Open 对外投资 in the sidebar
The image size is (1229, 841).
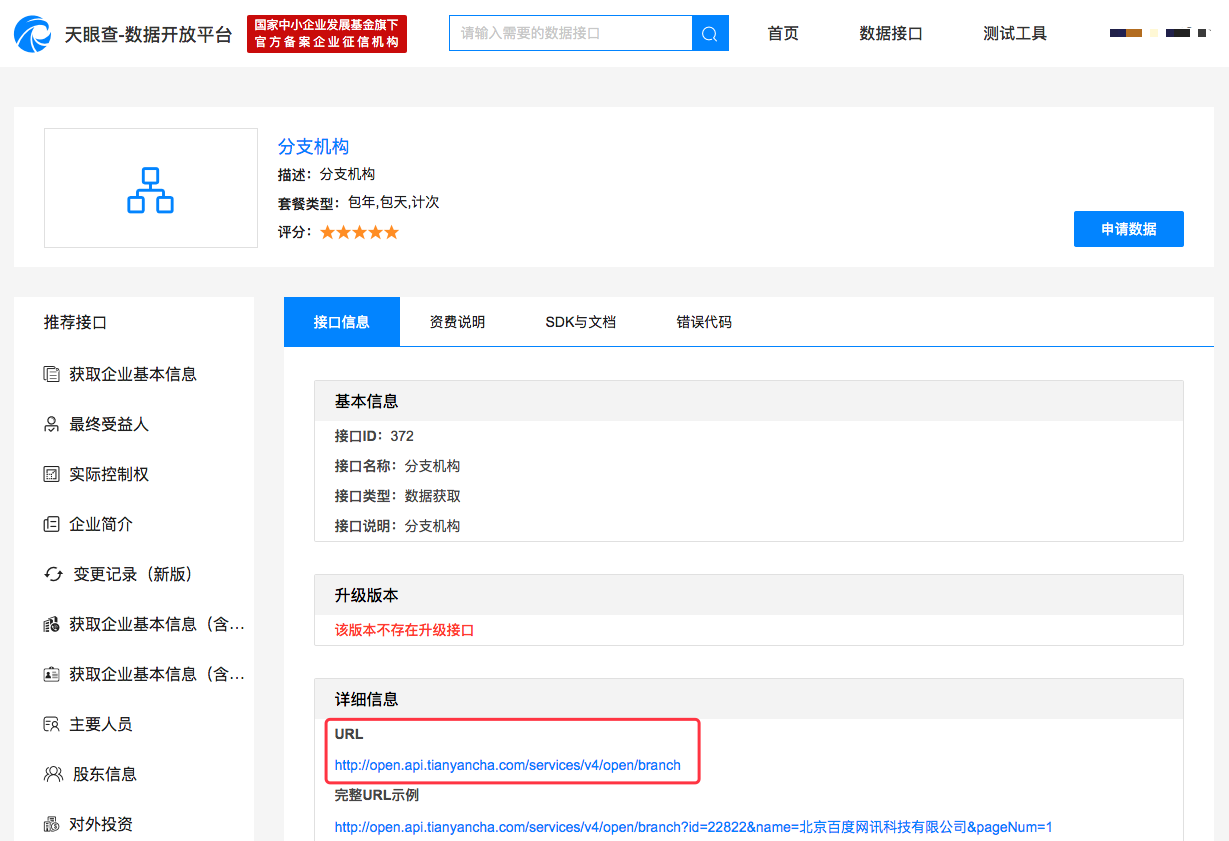point(101,824)
